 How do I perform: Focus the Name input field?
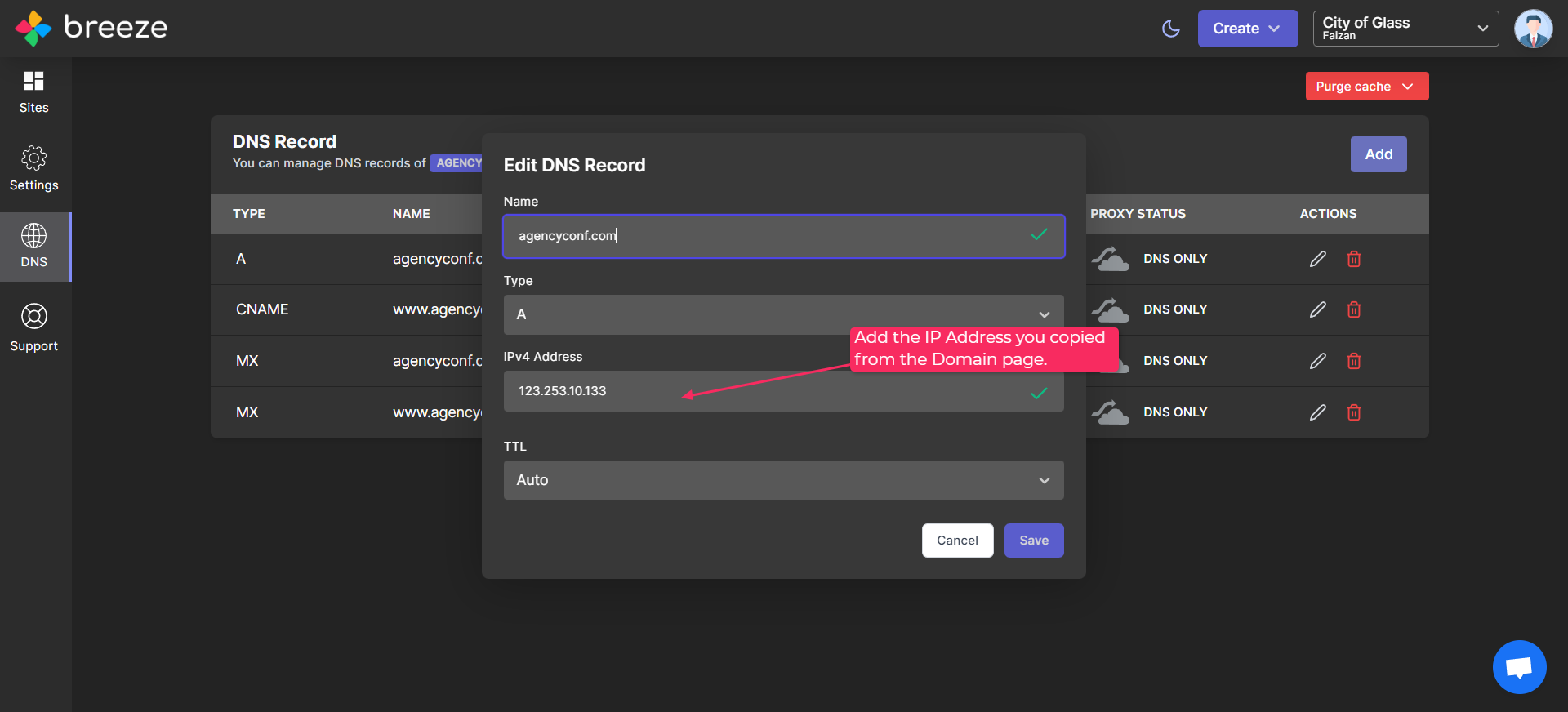(x=783, y=236)
